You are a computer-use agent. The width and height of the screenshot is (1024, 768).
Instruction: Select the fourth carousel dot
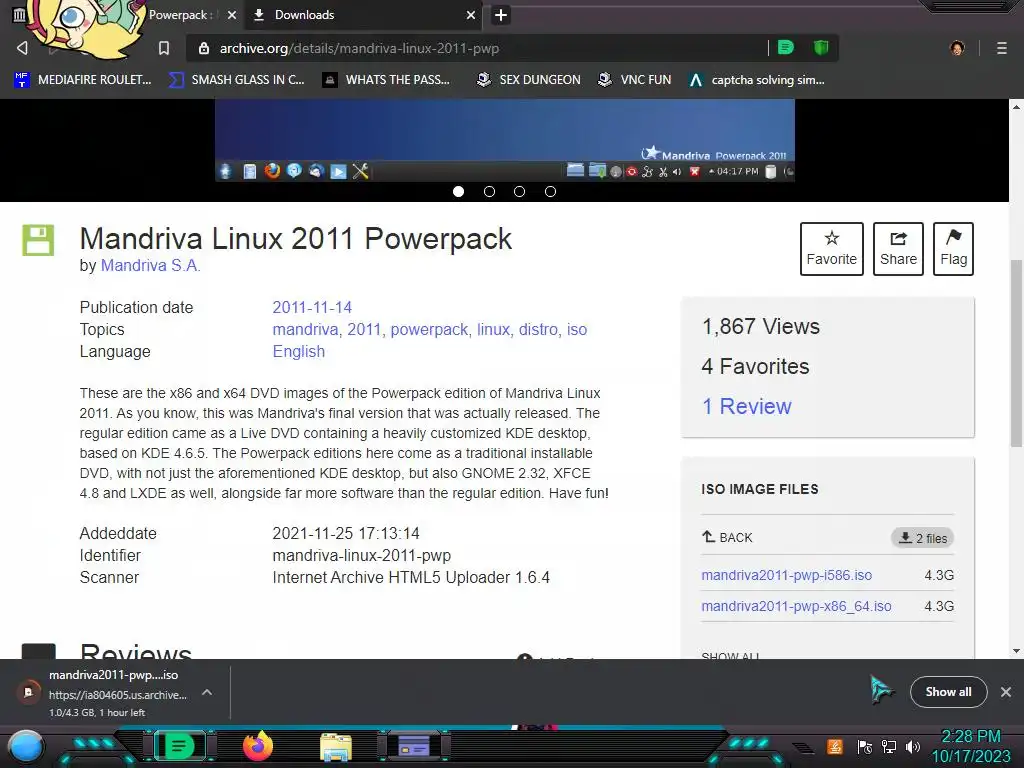(x=551, y=191)
